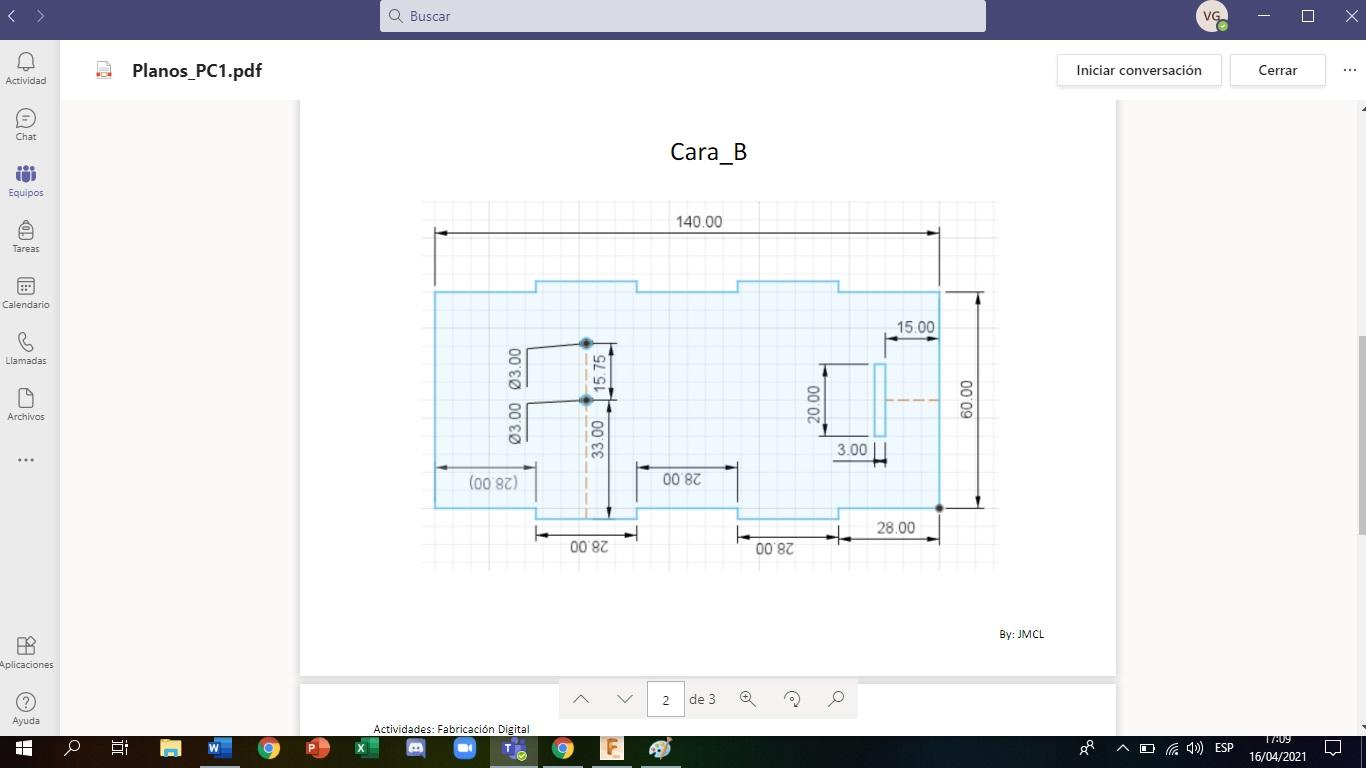The height and width of the screenshot is (768, 1366).
Task: Open Discord from the taskbar
Action: click(416, 748)
